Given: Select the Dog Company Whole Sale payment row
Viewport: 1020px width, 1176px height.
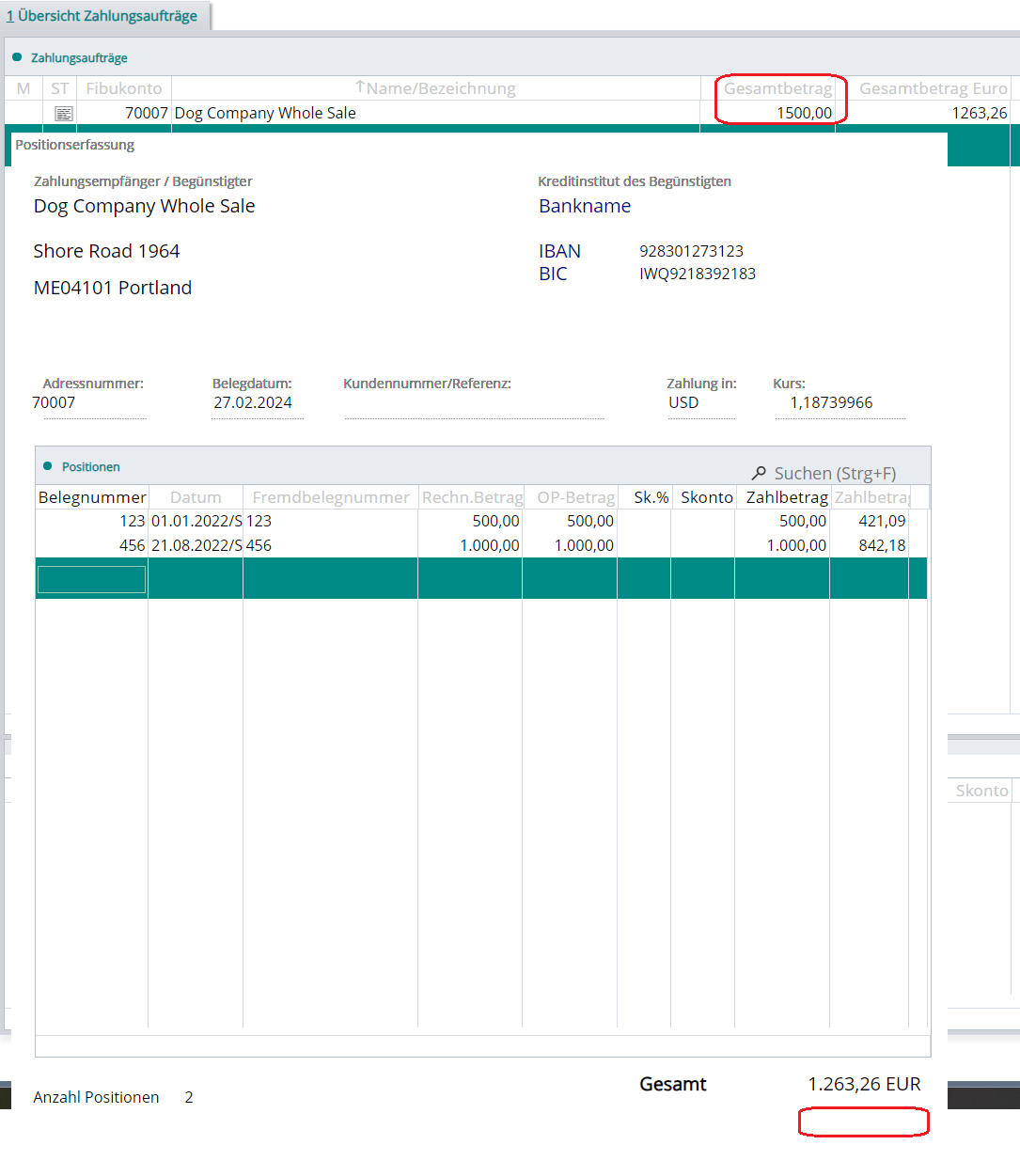Looking at the screenshot, I should pyautogui.click(x=508, y=113).
